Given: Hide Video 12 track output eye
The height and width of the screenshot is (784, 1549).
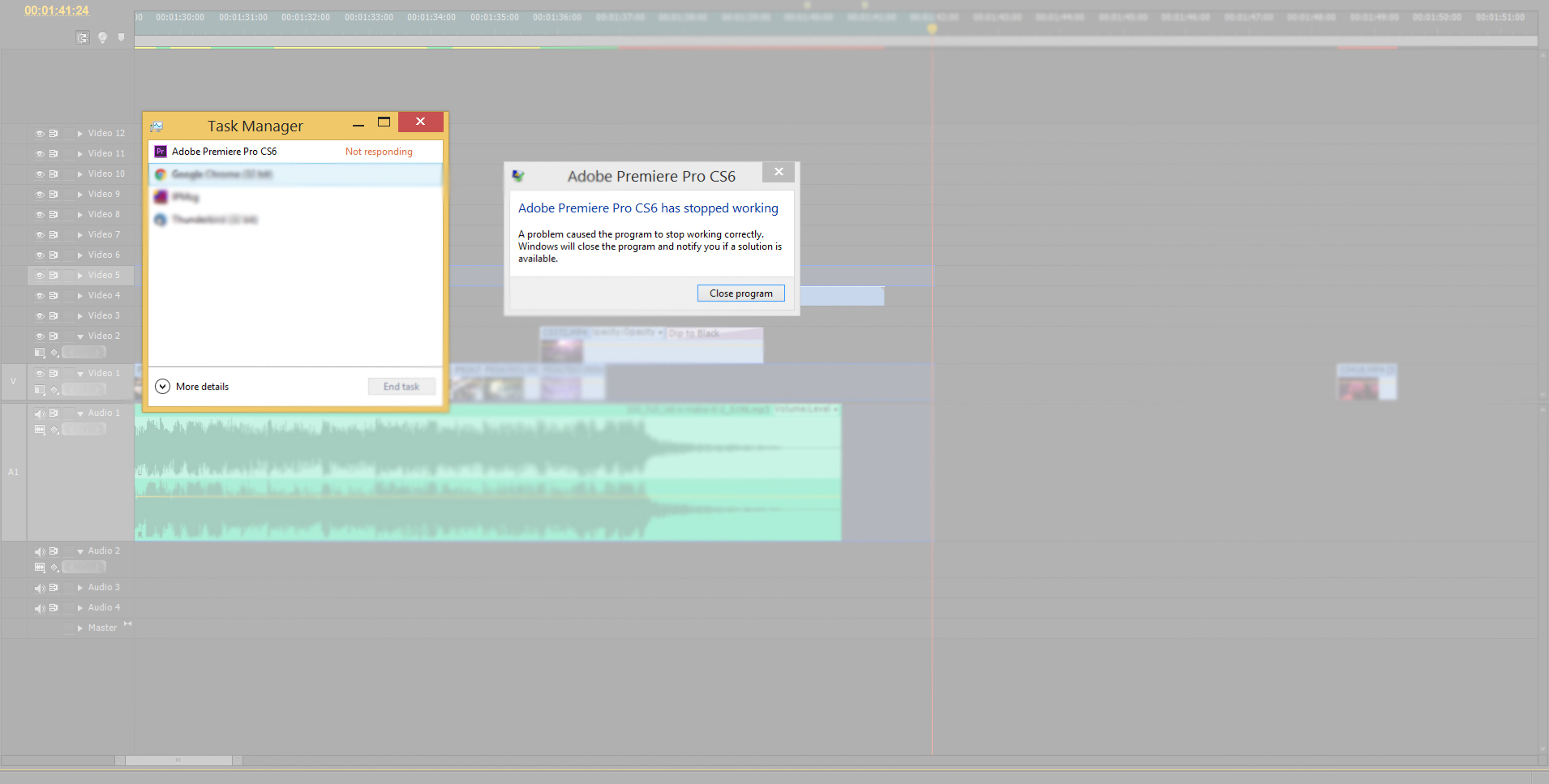Looking at the screenshot, I should 40,133.
